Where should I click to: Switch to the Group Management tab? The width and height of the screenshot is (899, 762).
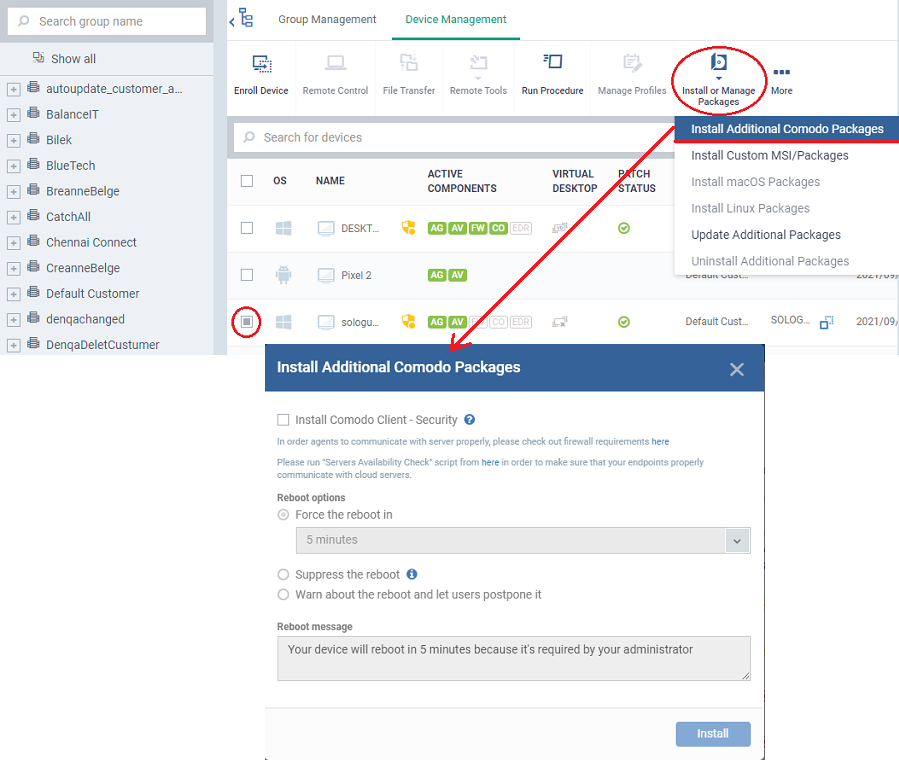click(327, 20)
